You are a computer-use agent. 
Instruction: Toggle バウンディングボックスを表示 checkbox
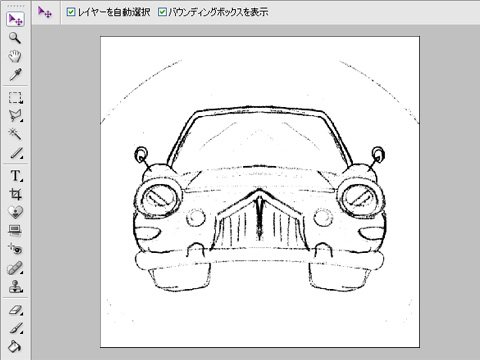point(162,12)
